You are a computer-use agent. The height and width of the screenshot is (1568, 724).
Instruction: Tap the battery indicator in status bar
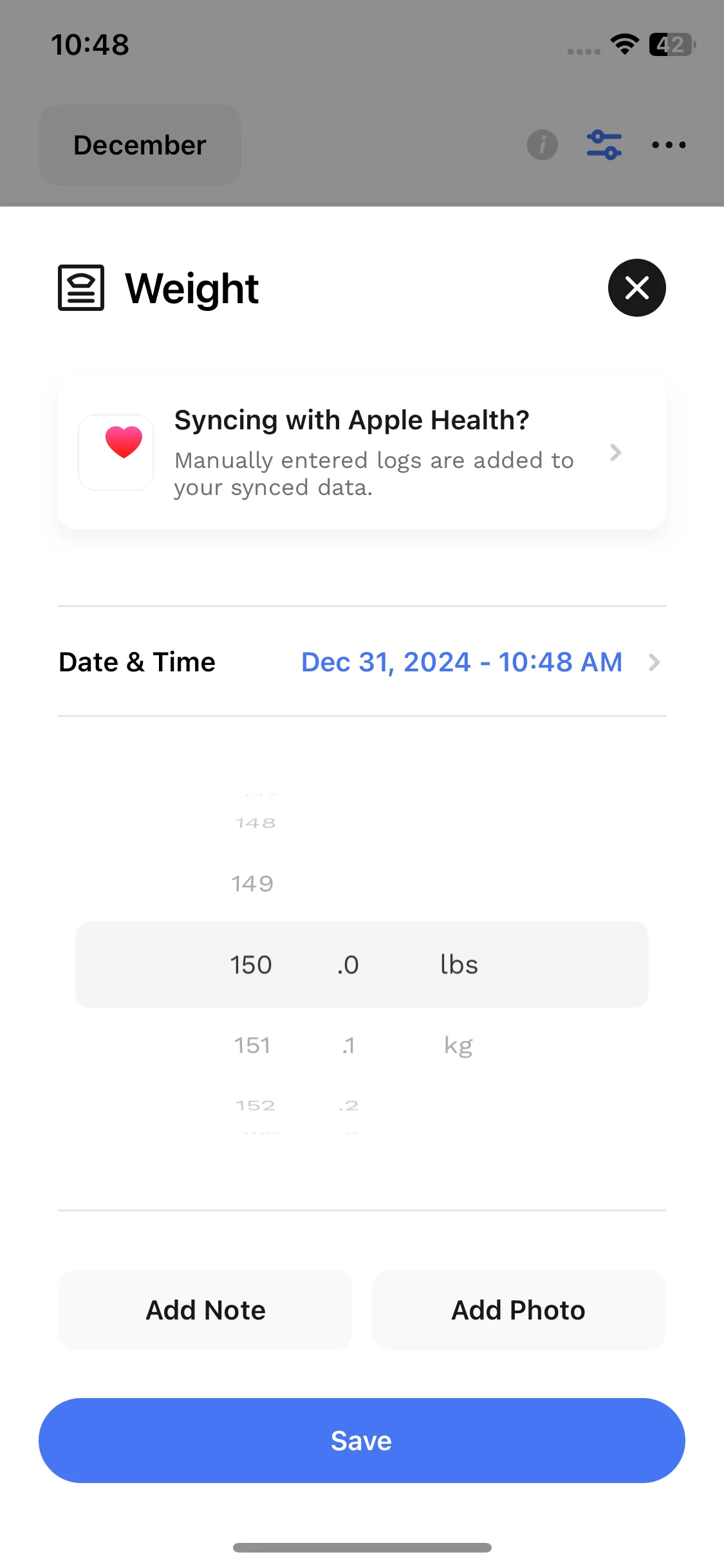coord(673,44)
